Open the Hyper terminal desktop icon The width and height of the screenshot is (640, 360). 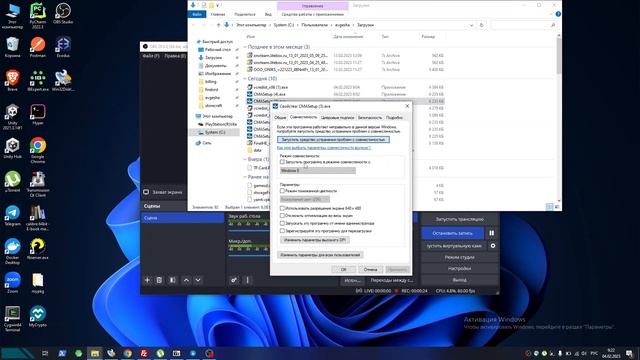[x=38, y=114]
